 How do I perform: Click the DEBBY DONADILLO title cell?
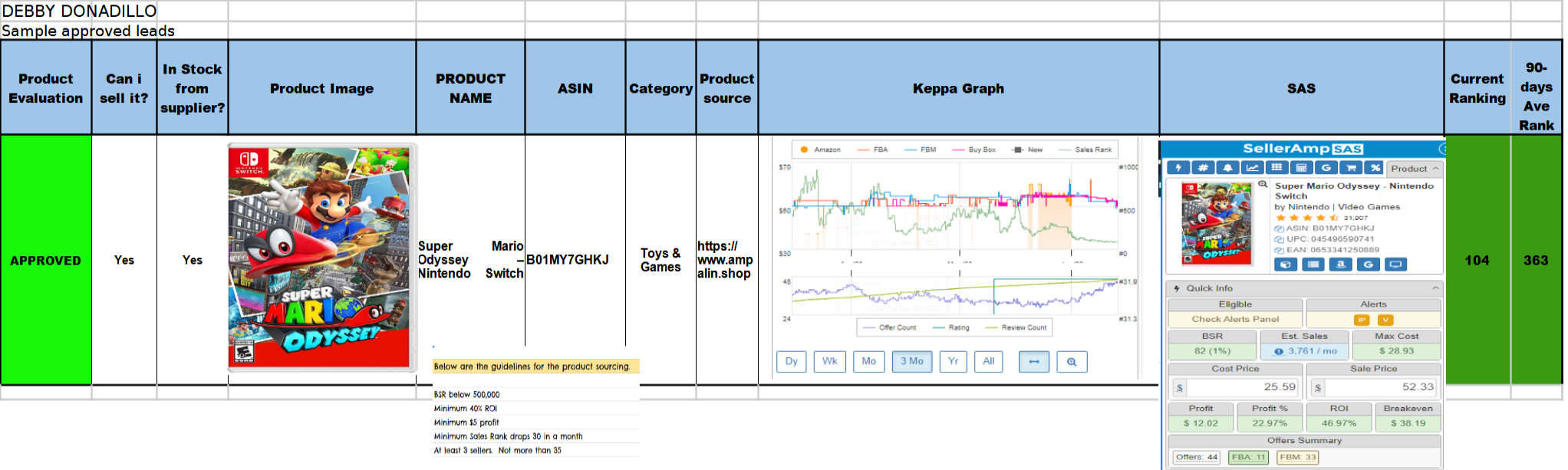(79, 11)
